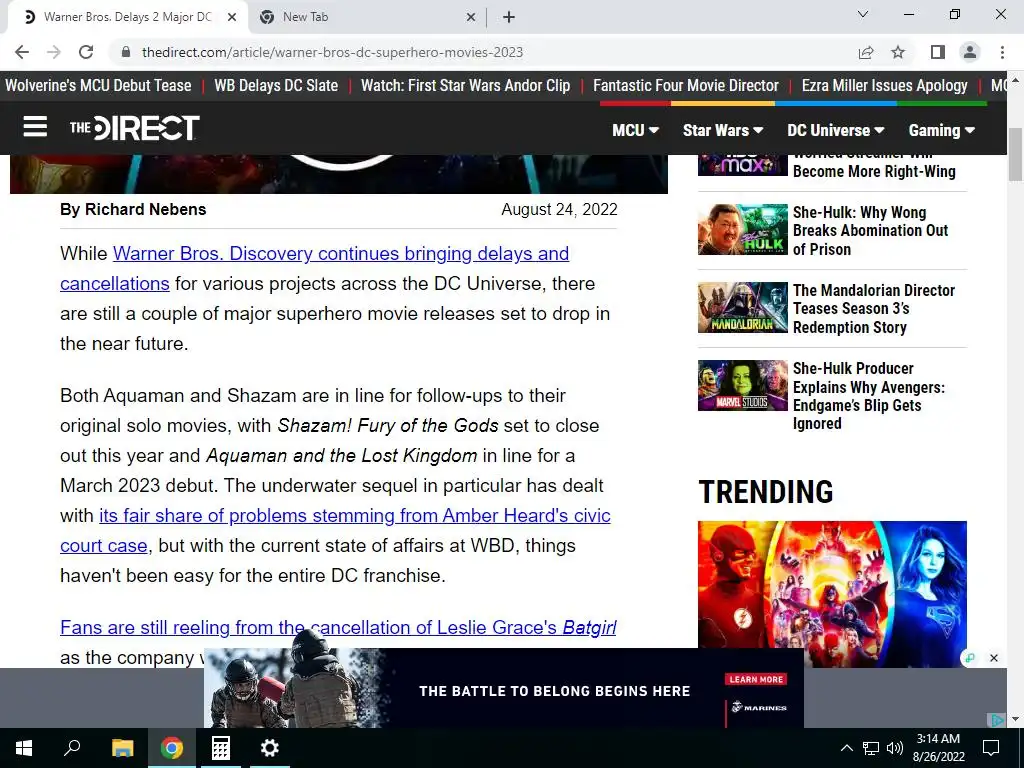The image size is (1024, 768).
Task: Expand the Gaming menu
Action: click(x=942, y=130)
